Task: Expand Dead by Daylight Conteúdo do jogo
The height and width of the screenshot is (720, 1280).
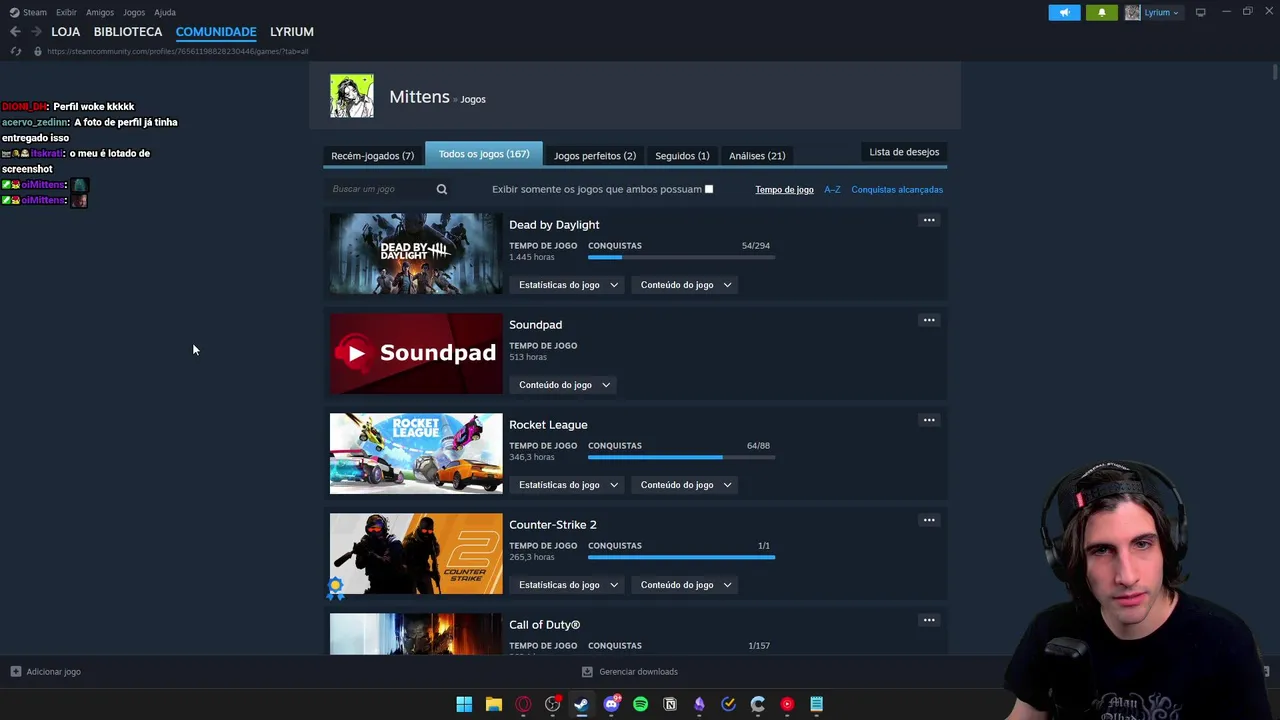Action: [686, 285]
